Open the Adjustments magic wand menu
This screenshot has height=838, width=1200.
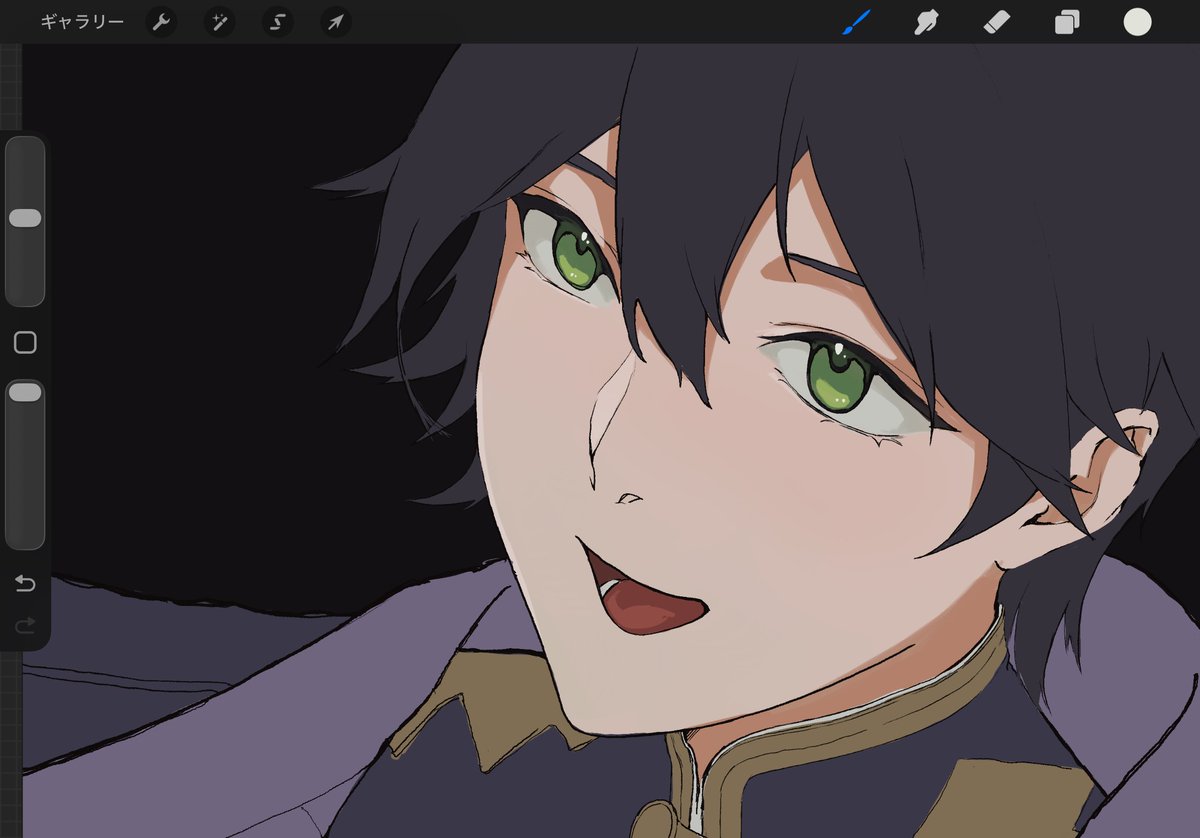coord(219,22)
